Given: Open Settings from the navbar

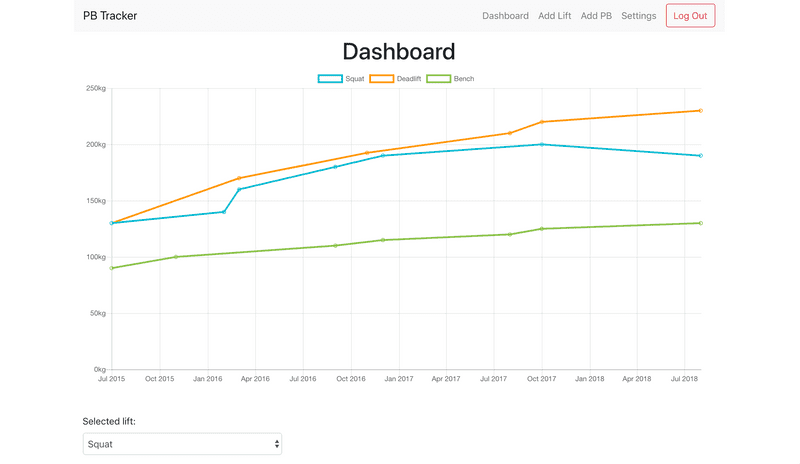Looking at the screenshot, I should click(x=639, y=16).
